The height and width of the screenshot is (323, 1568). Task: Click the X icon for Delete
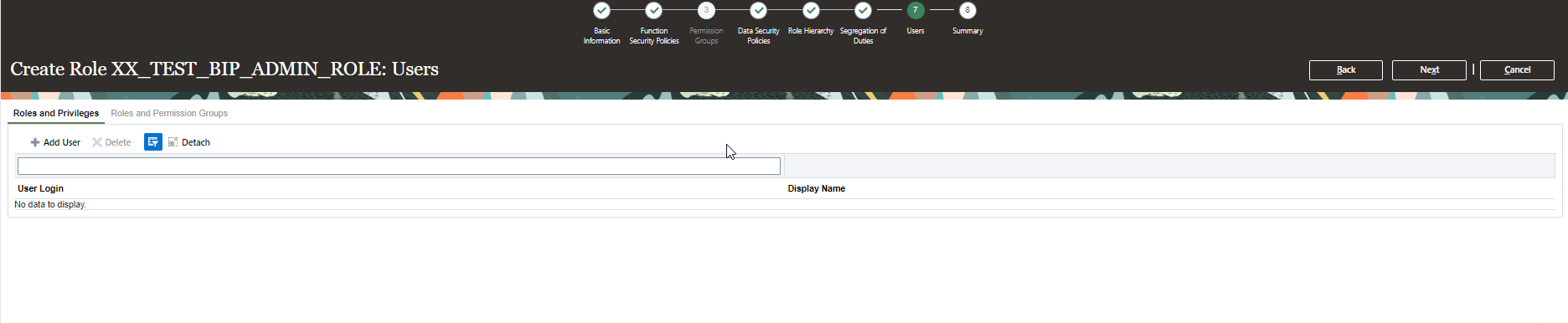(97, 142)
